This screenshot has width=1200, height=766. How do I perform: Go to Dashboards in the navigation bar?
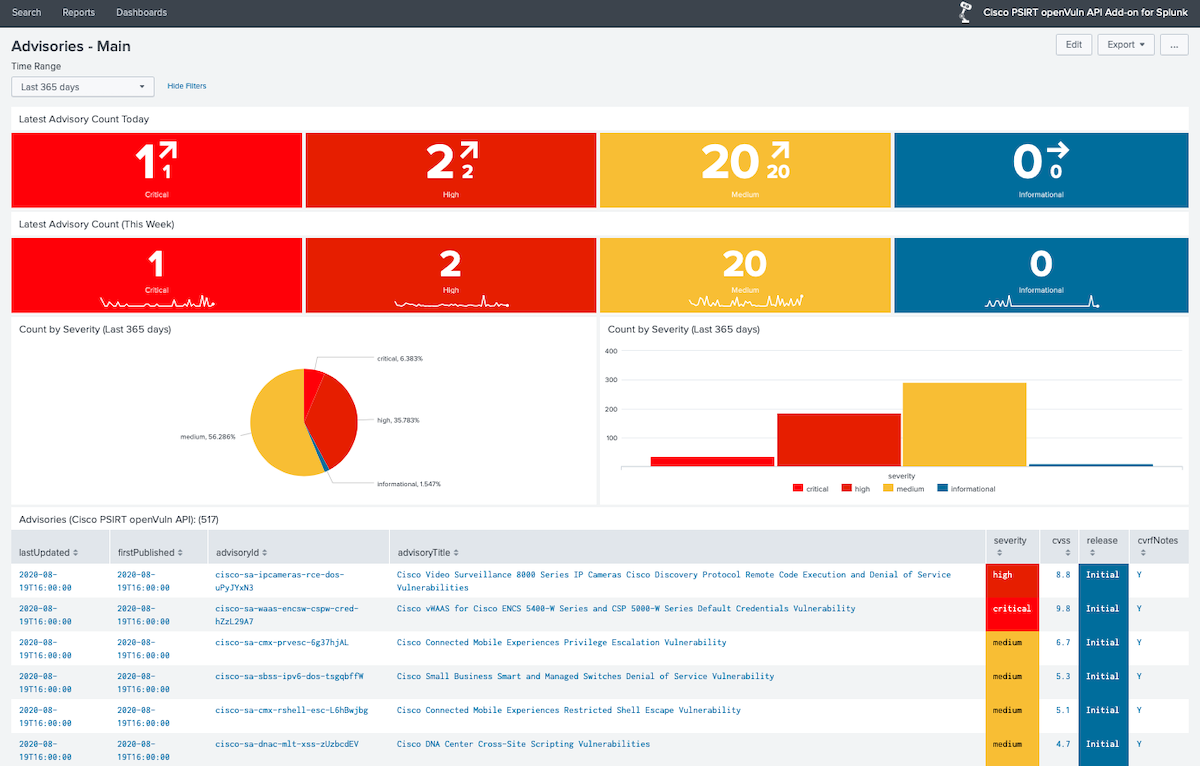coord(142,13)
